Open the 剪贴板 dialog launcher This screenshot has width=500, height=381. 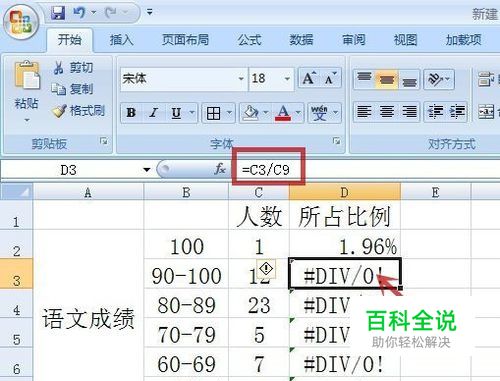click(x=104, y=141)
